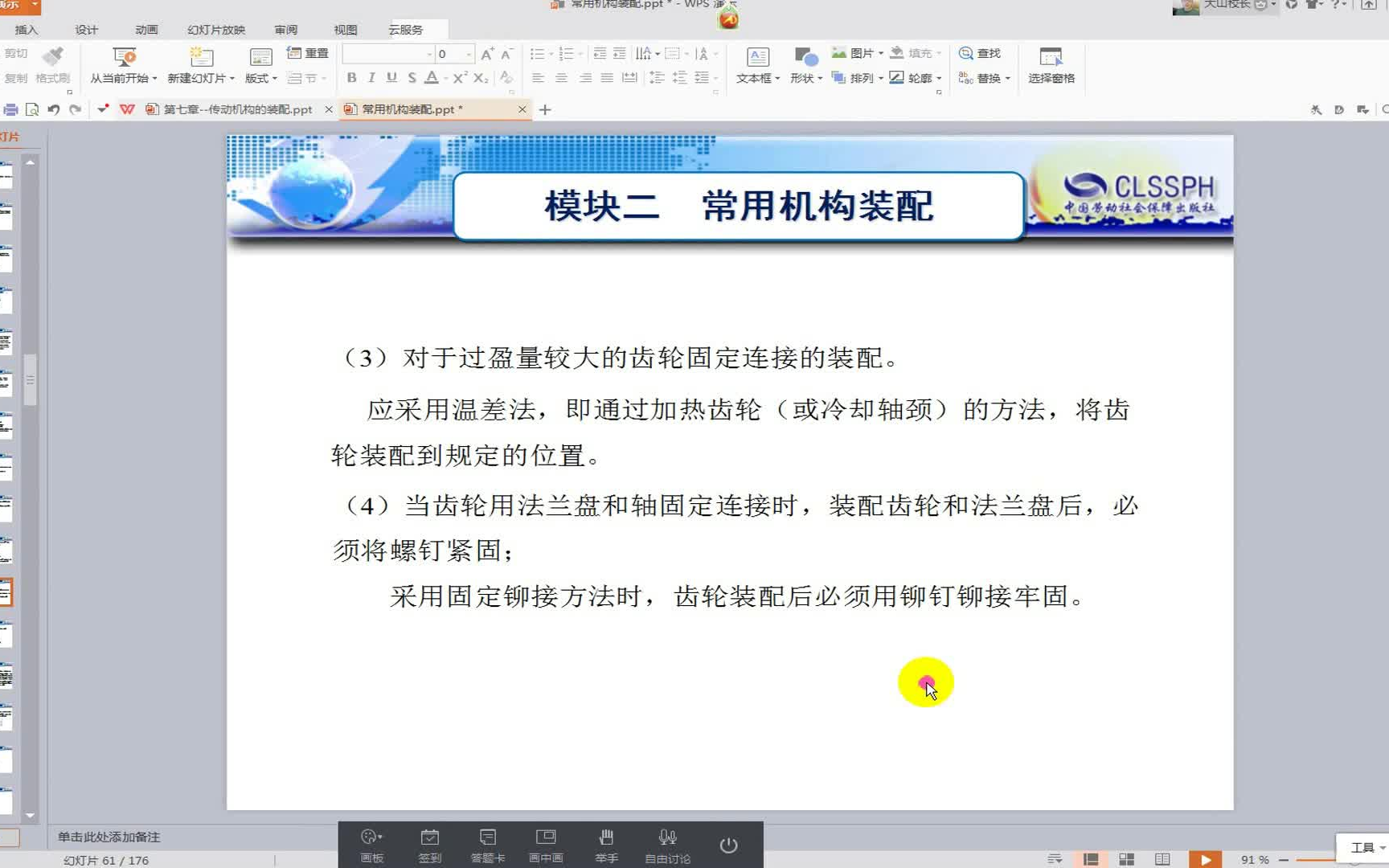This screenshot has width=1389, height=868.
Task: Align text right in the ribbon
Action: click(585, 78)
